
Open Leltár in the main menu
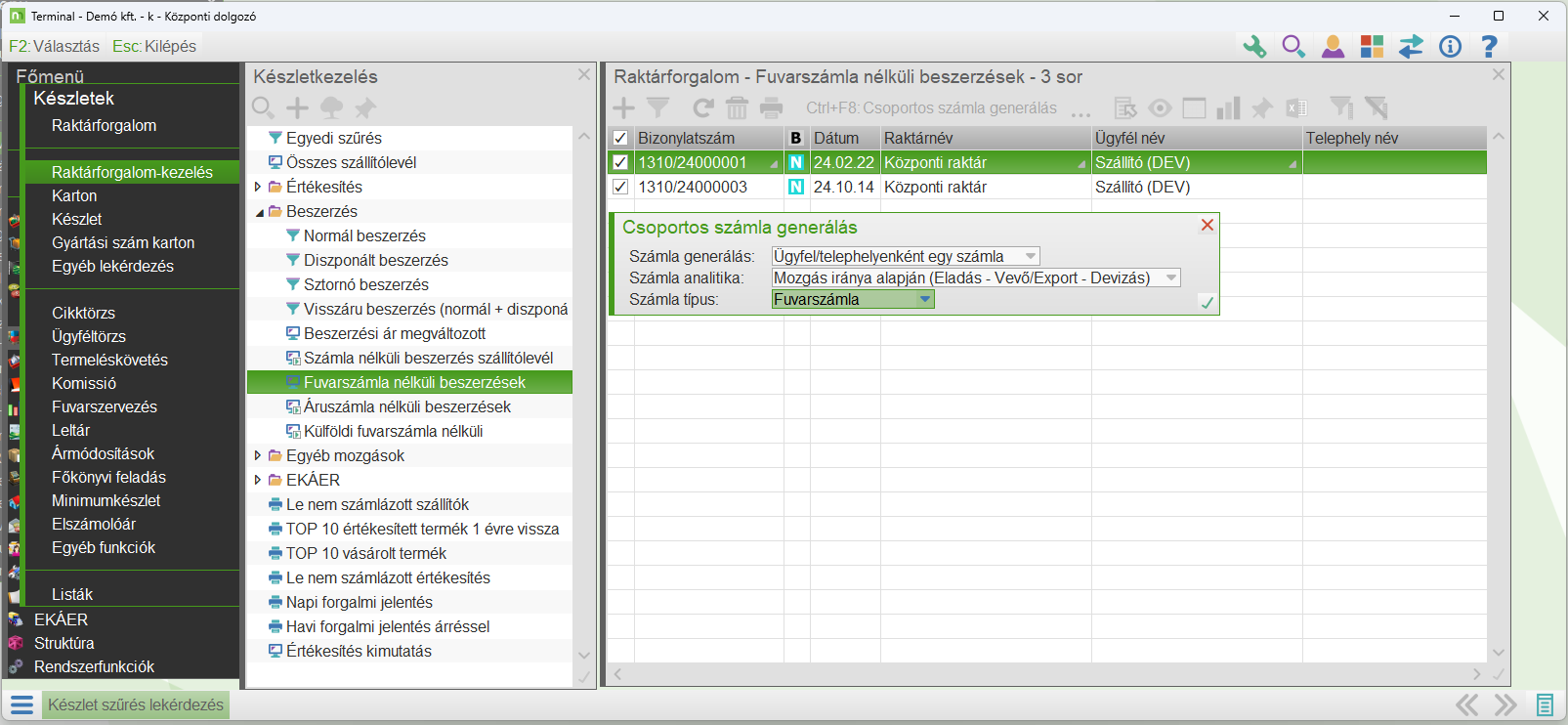pyautogui.click(x=70, y=430)
